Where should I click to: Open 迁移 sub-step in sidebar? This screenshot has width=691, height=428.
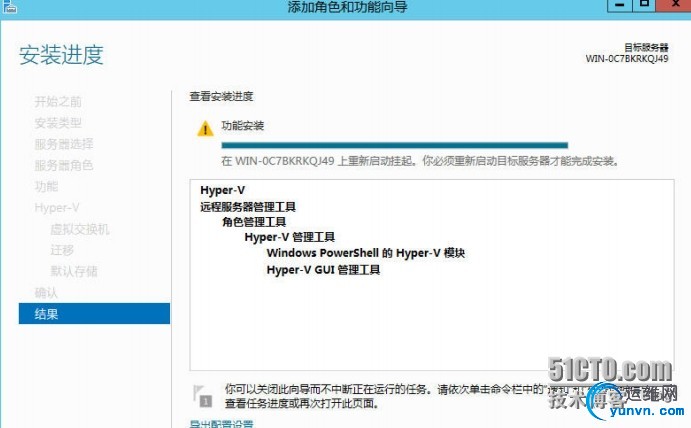62,250
